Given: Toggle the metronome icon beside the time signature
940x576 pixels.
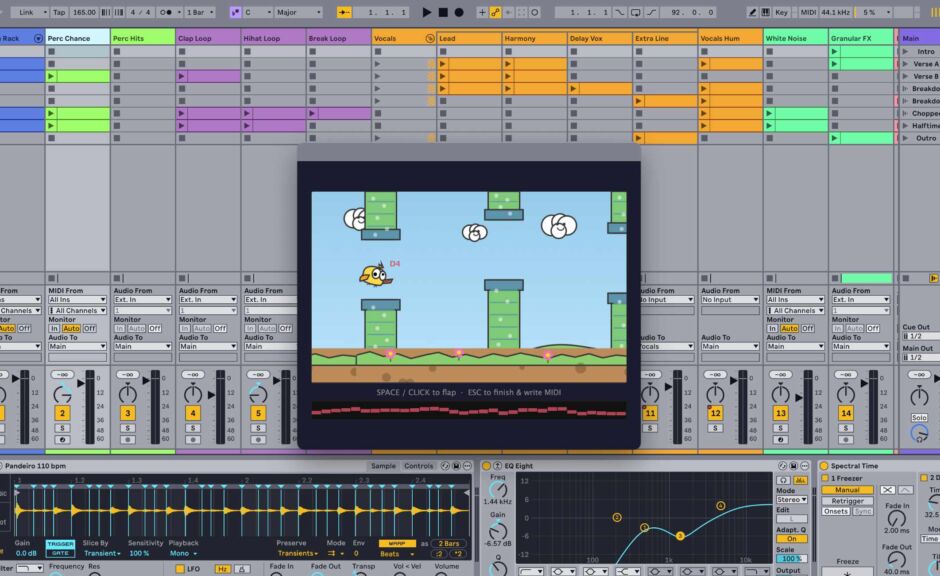Looking at the screenshot, I should [167, 12].
